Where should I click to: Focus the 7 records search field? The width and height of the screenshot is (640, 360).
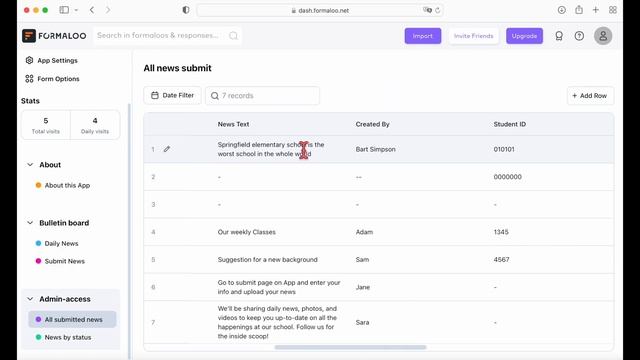(x=262, y=96)
